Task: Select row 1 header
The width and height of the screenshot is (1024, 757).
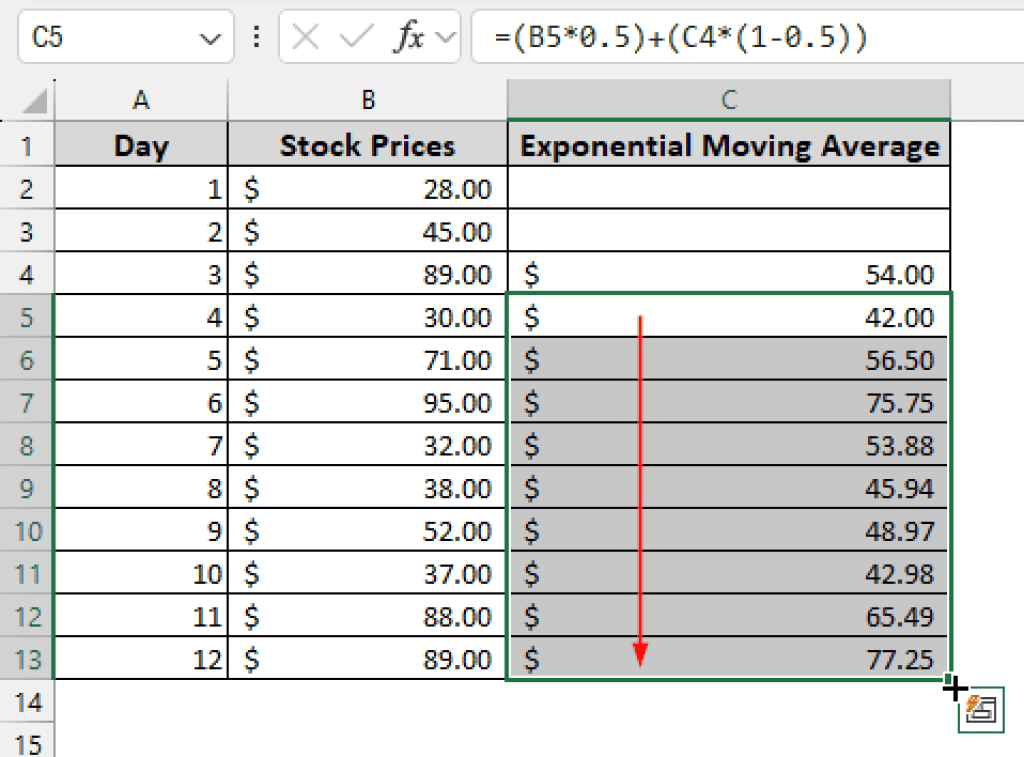Action: tap(27, 145)
